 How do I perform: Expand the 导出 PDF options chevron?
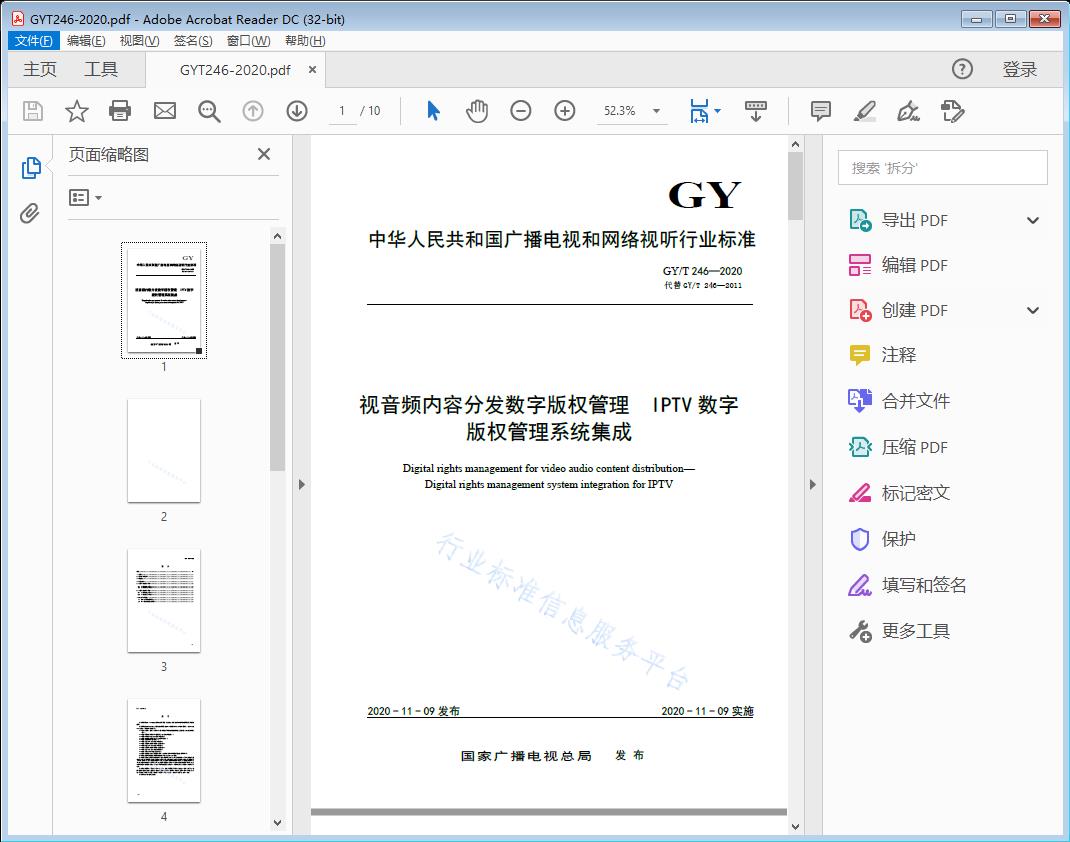pyautogui.click(x=1032, y=219)
